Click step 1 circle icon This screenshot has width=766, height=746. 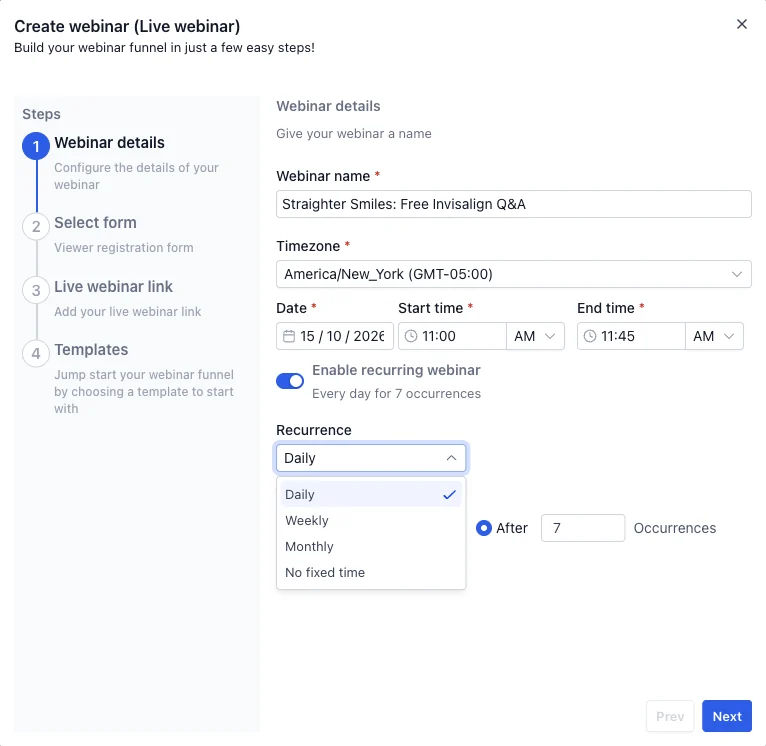pyautogui.click(x=36, y=146)
